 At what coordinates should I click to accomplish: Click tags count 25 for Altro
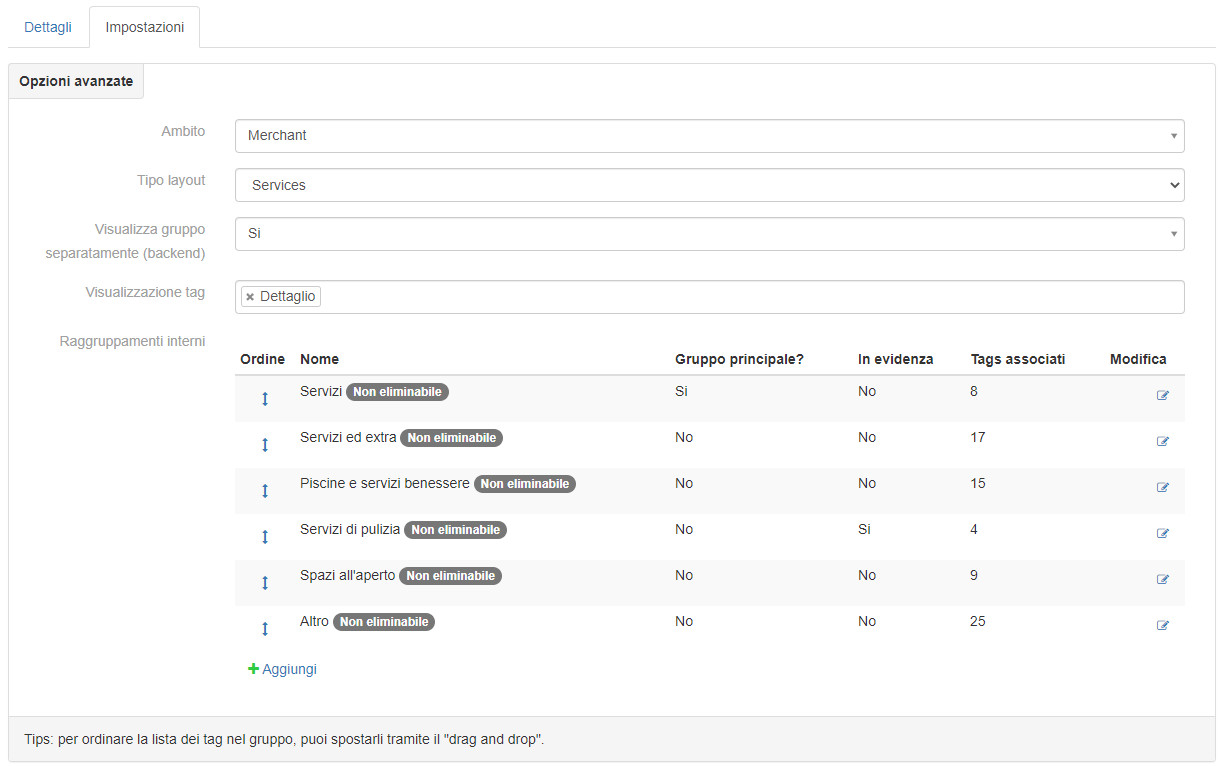978,621
